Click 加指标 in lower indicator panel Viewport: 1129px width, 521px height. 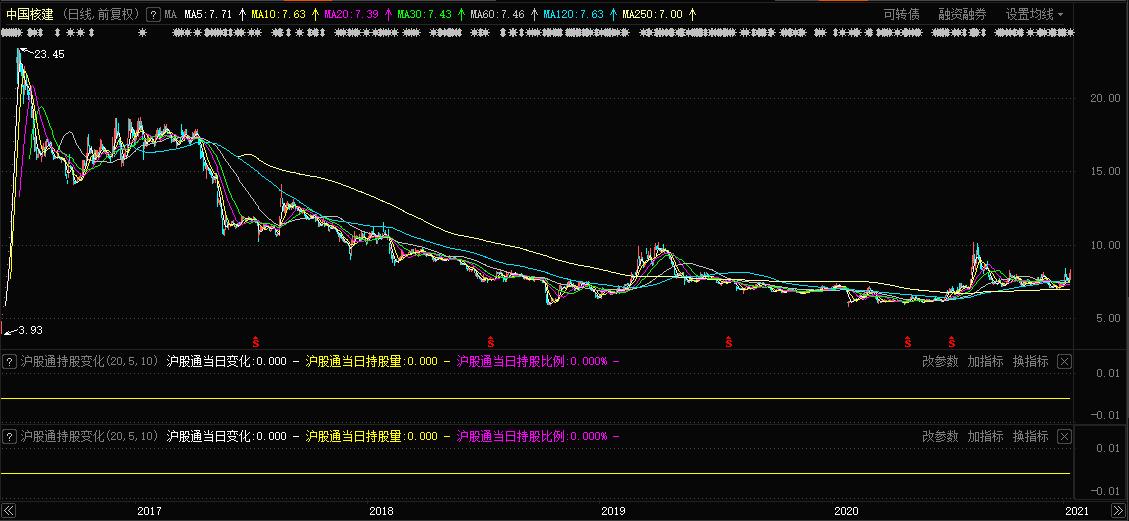[985, 436]
